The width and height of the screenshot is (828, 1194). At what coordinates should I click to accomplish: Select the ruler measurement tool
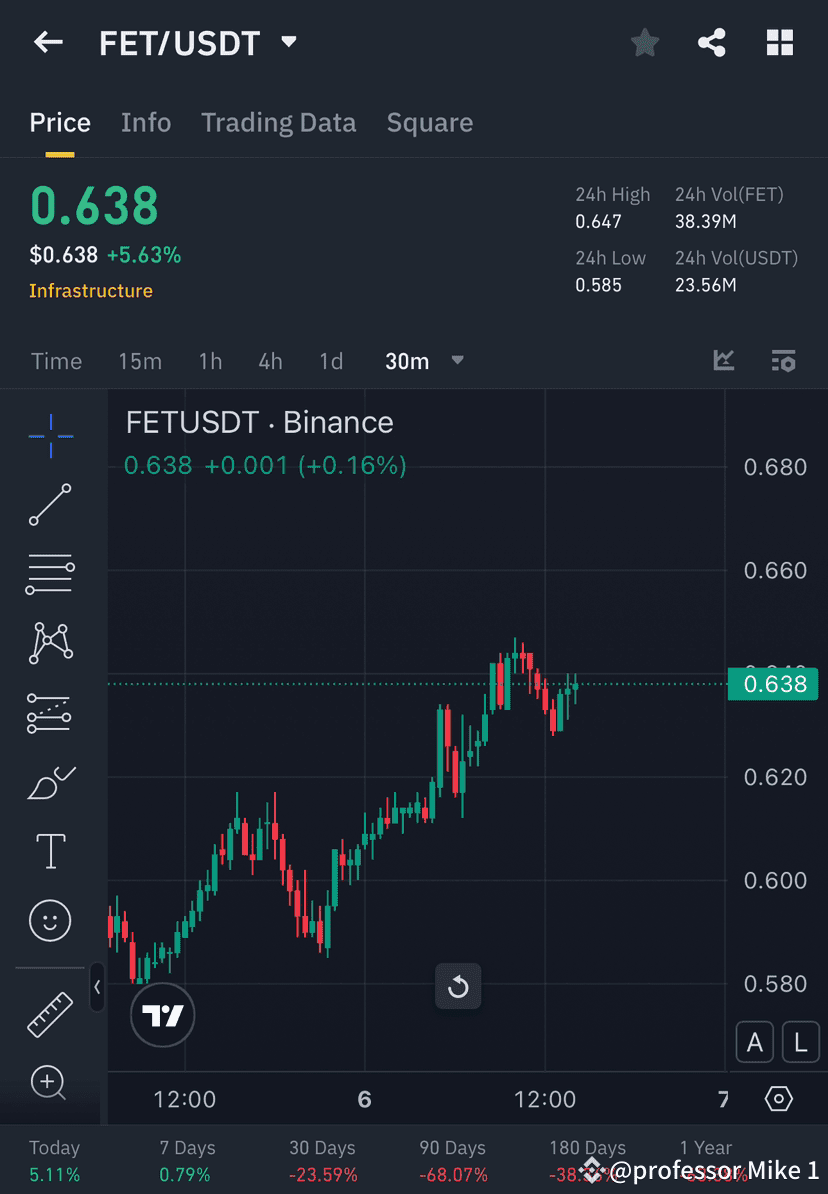[50, 1013]
